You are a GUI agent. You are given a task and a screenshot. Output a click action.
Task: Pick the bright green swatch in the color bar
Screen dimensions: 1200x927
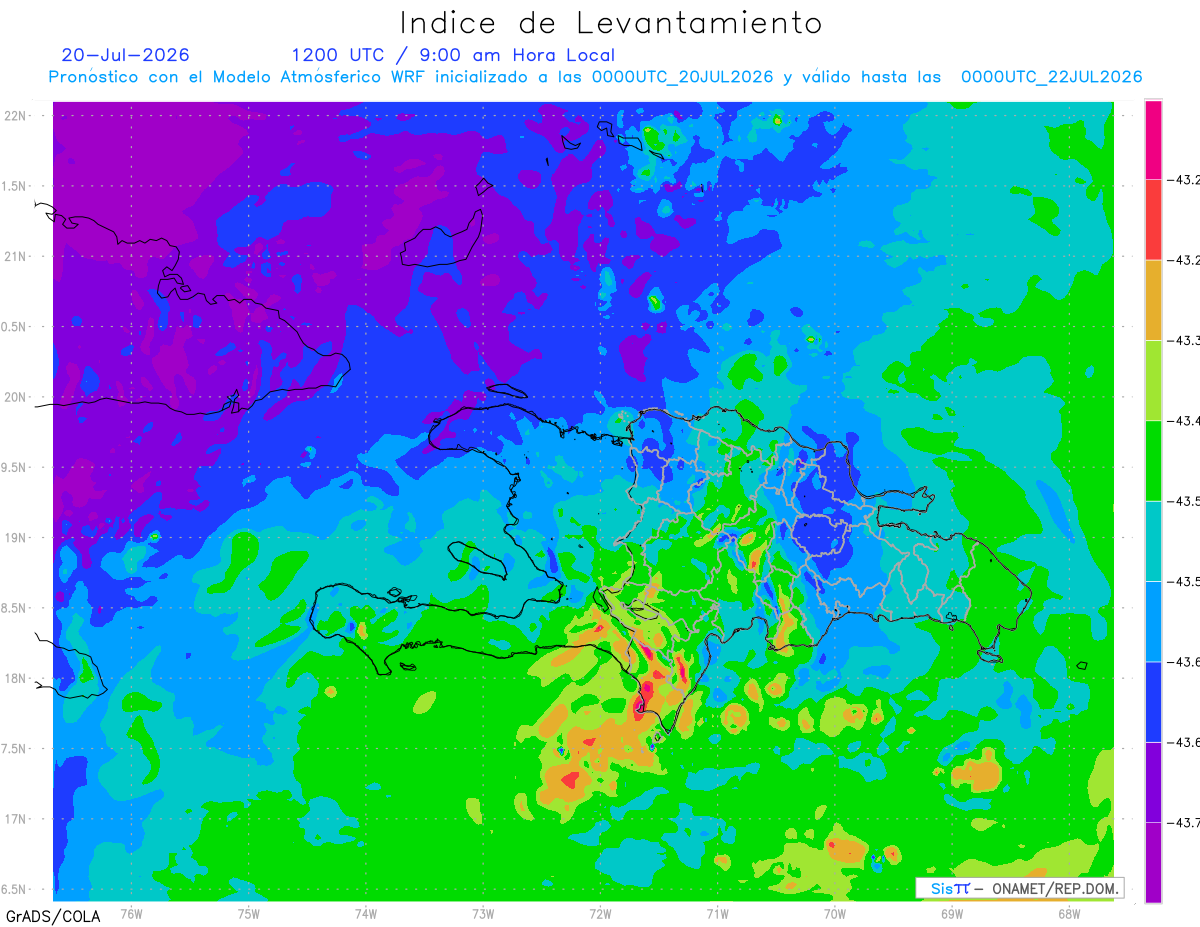click(x=1153, y=460)
